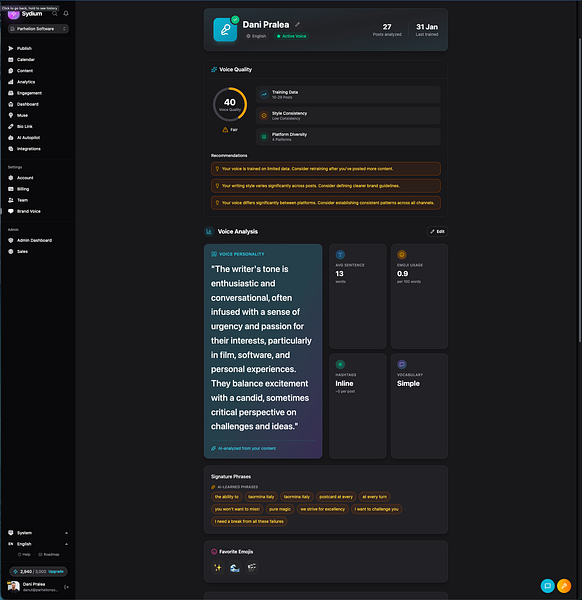
Task: Click the Vocabulary icon on the Simple card
Action: click(402, 364)
